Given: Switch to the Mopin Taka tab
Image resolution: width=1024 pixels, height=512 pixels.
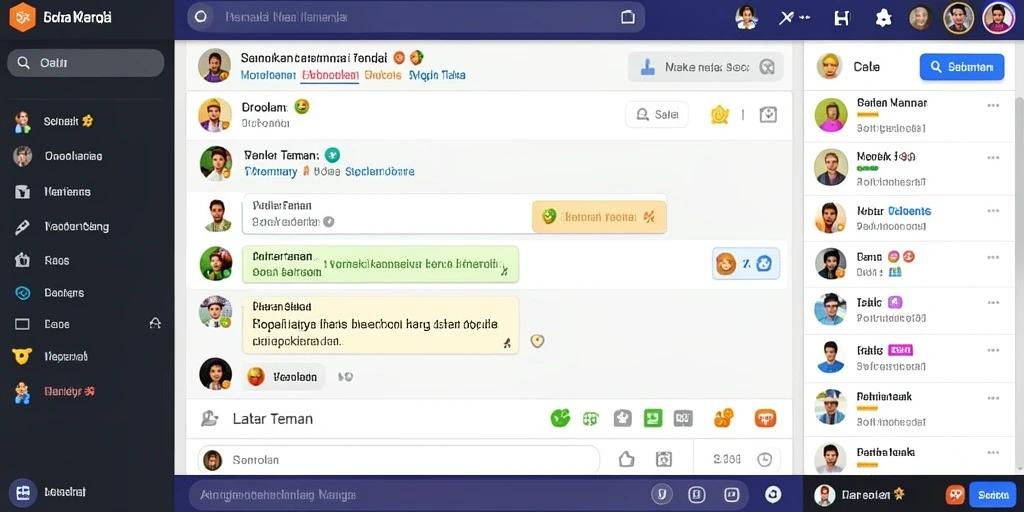Looking at the screenshot, I should pos(437,75).
